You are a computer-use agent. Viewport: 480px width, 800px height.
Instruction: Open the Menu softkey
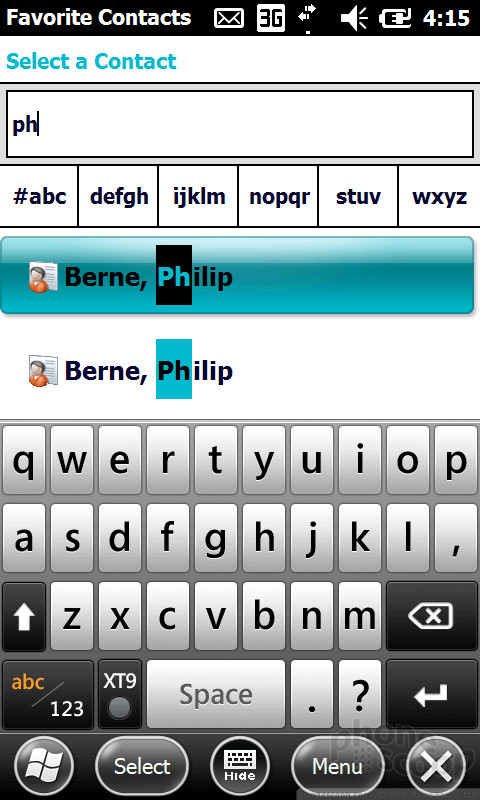point(338,766)
